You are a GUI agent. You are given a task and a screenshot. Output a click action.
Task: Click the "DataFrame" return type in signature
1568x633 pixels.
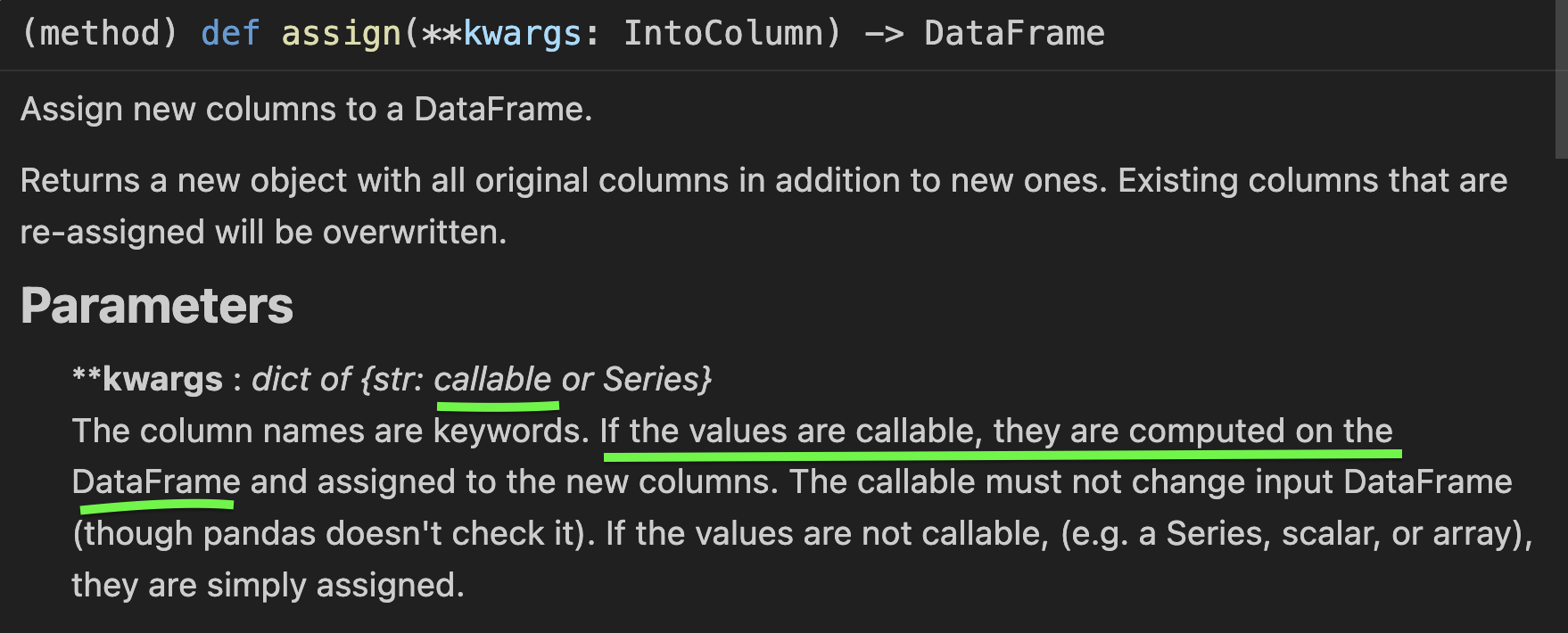click(x=1014, y=34)
